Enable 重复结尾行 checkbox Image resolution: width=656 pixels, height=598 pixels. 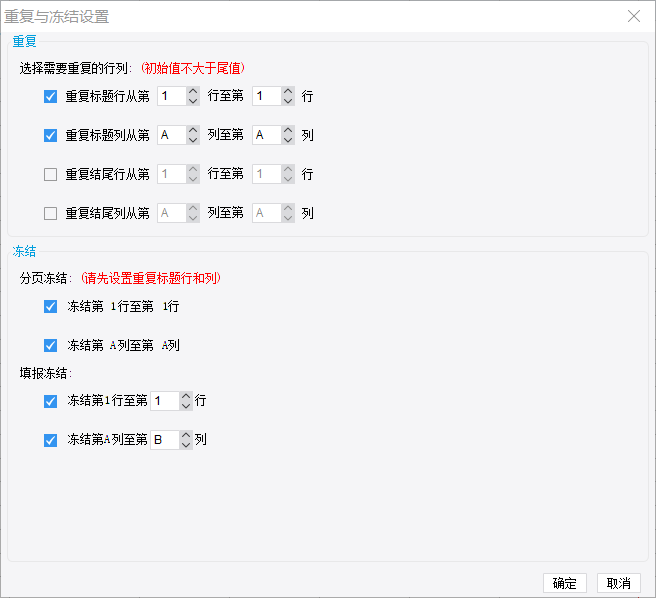click(x=50, y=175)
